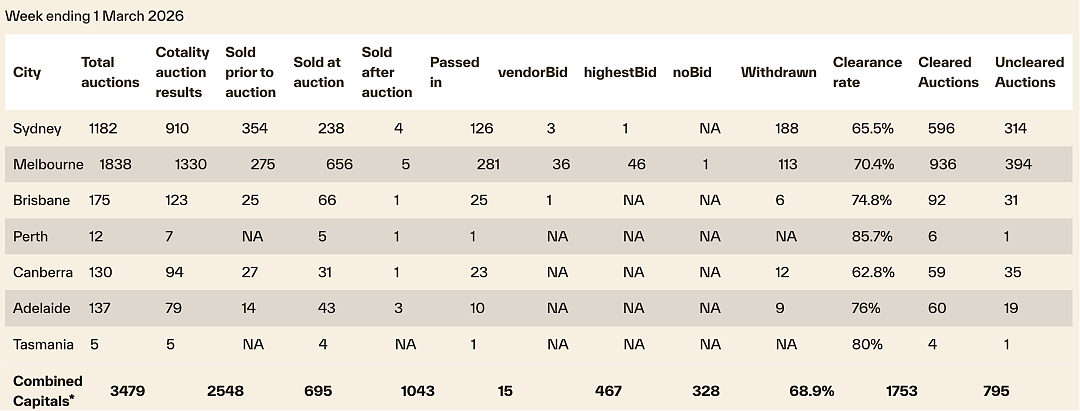Select Melbourne's 1838 total auctions value

point(115,165)
